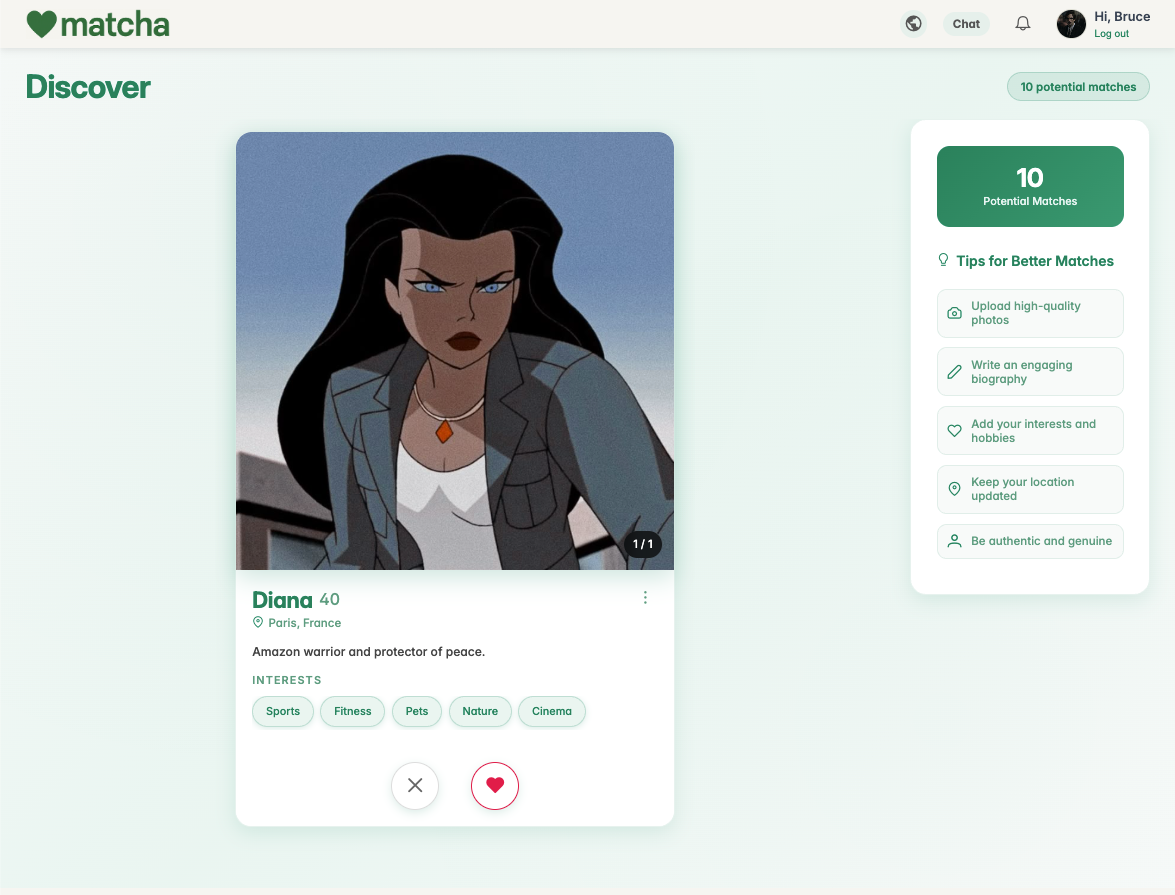Click Diana's profile photo
The height and width of the screenshot is (895, 1175).
coord(455,350)
